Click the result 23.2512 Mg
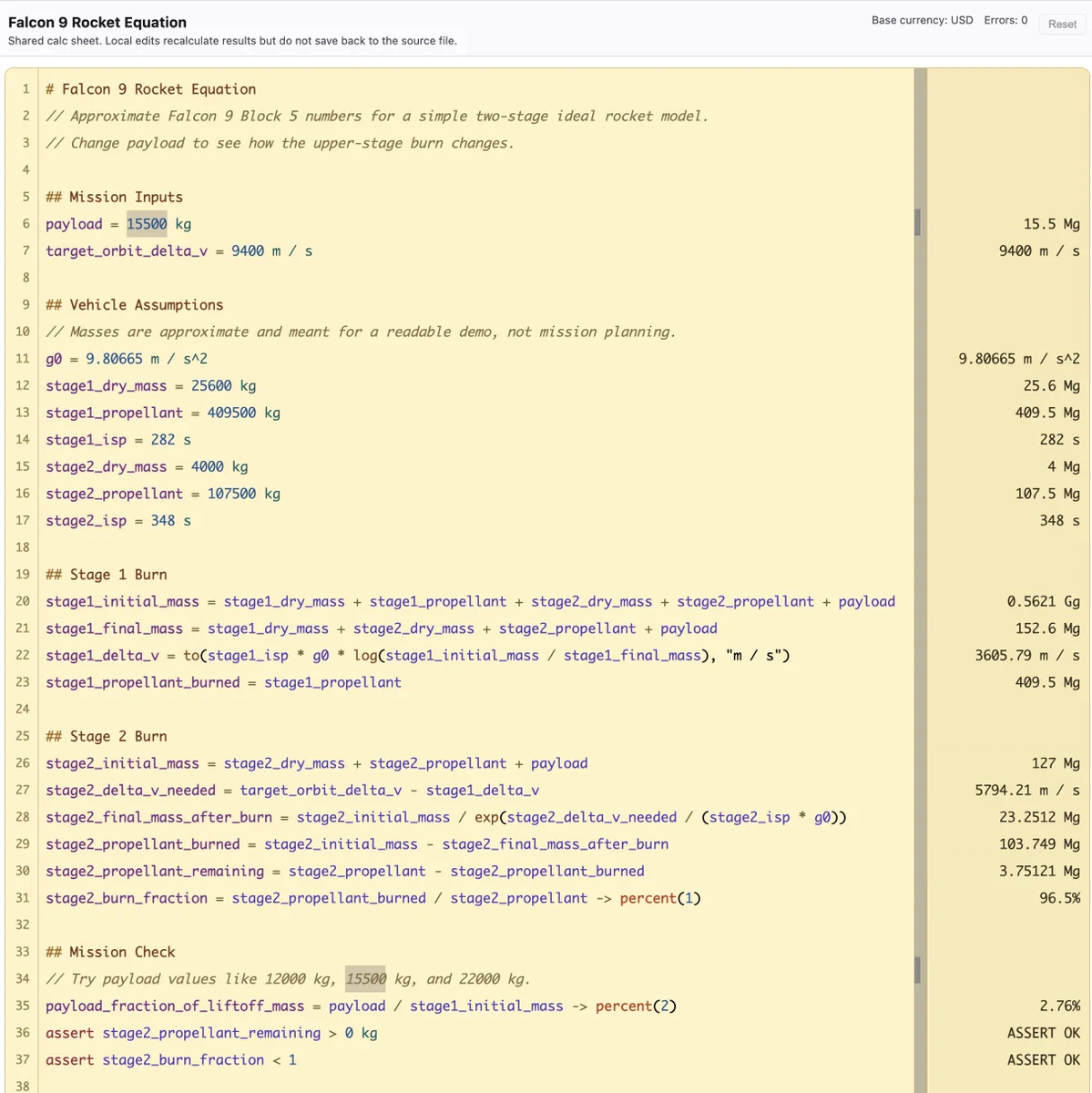 click(x=1039, y=817)
